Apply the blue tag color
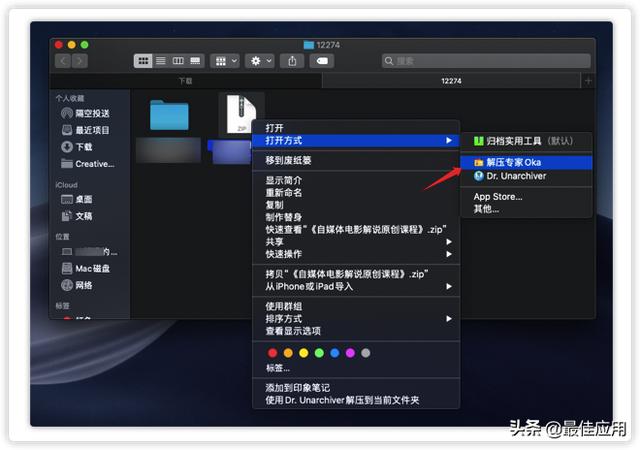 335,353
